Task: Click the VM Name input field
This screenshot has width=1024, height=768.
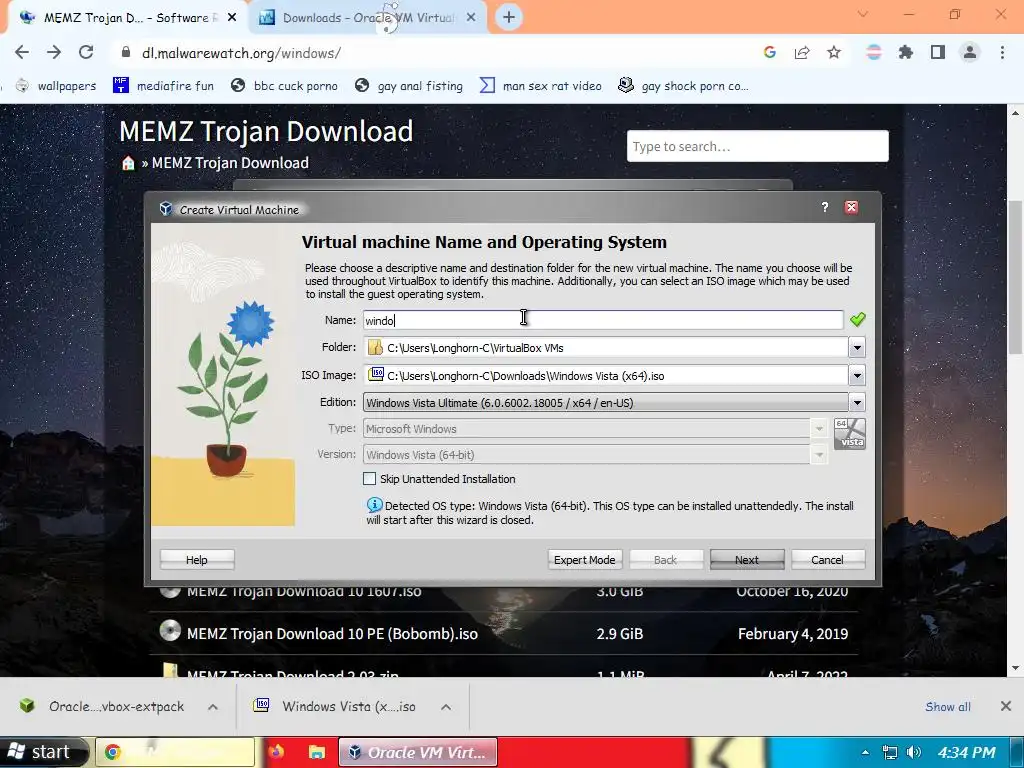Action: tap(603, 320)
